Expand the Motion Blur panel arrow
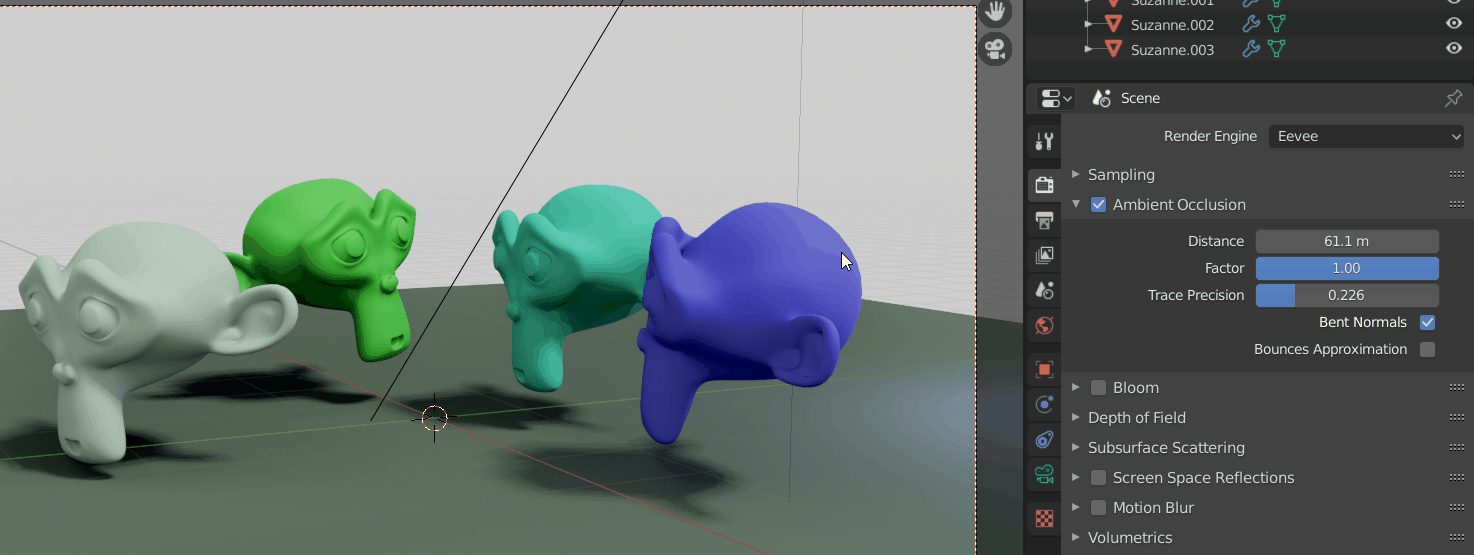This screenshot has height=555, width=1474. tap(1076, 507)
